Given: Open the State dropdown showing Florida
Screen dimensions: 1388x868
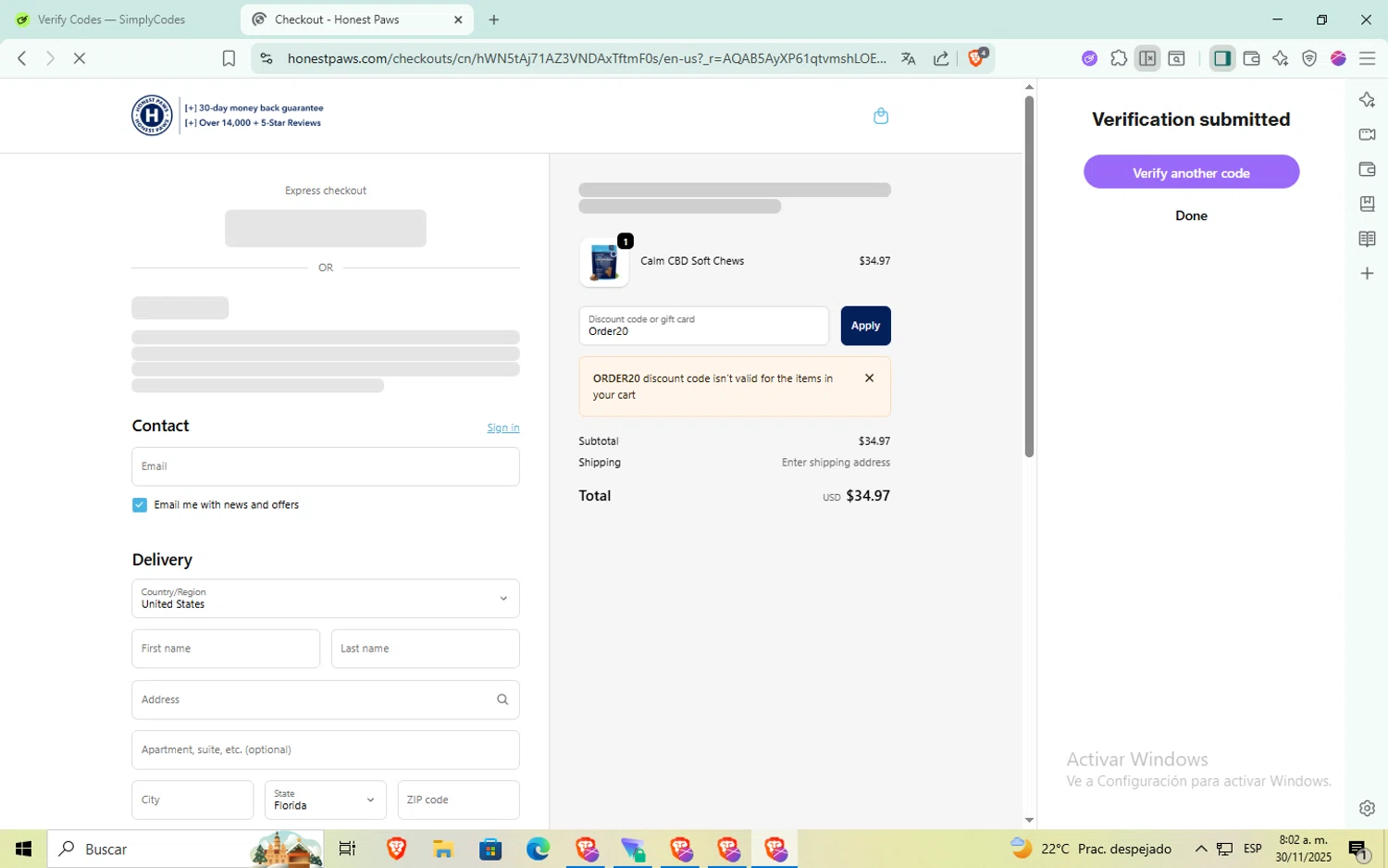Looking at the screenshot, I should click(325, 800).
